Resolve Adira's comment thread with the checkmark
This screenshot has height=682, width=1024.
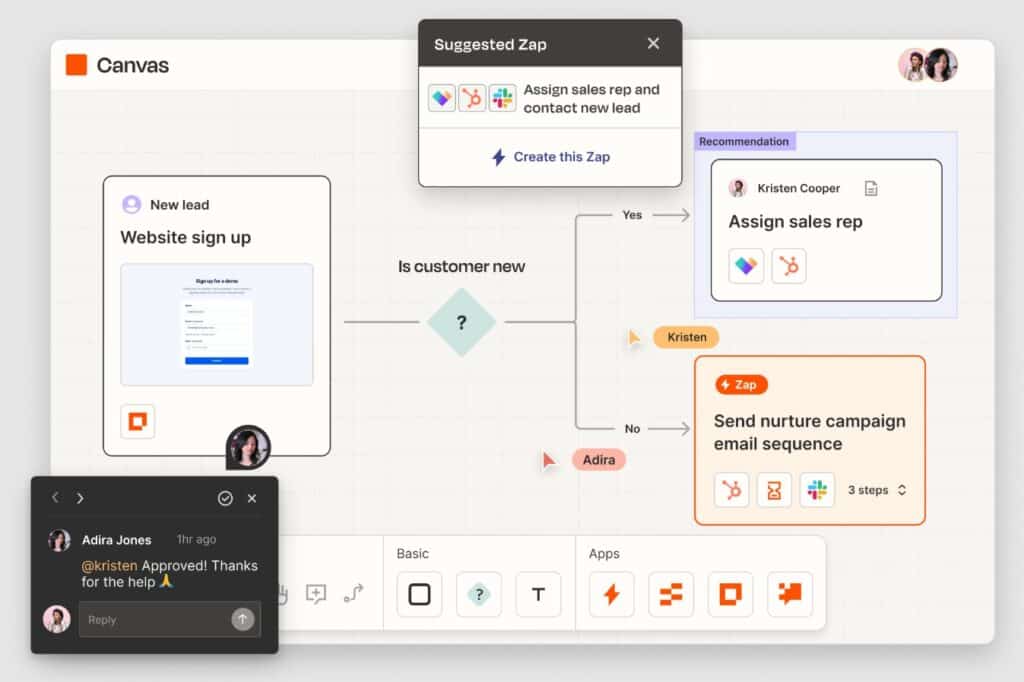[x=224, y=498]
